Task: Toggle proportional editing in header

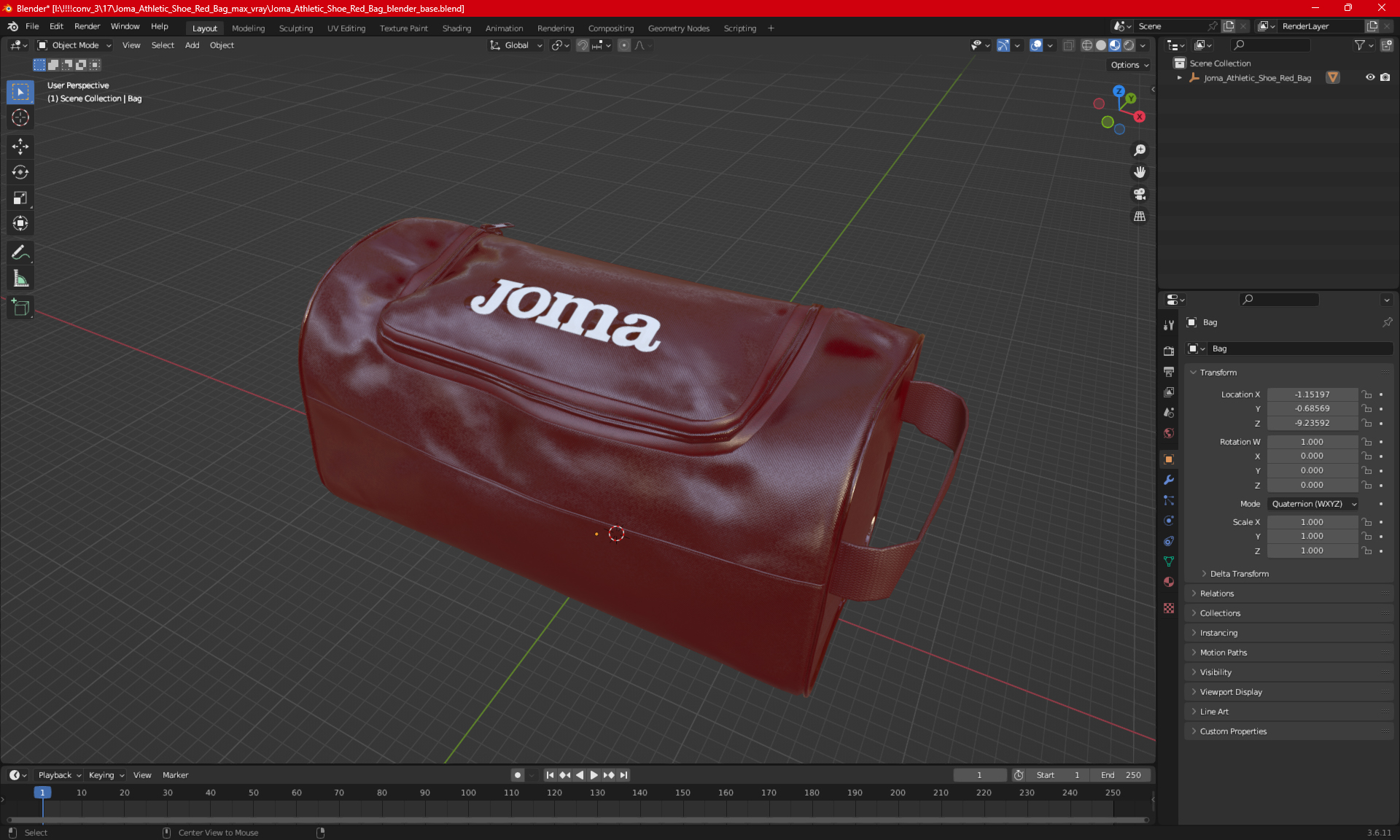Action: coord(624,45)
